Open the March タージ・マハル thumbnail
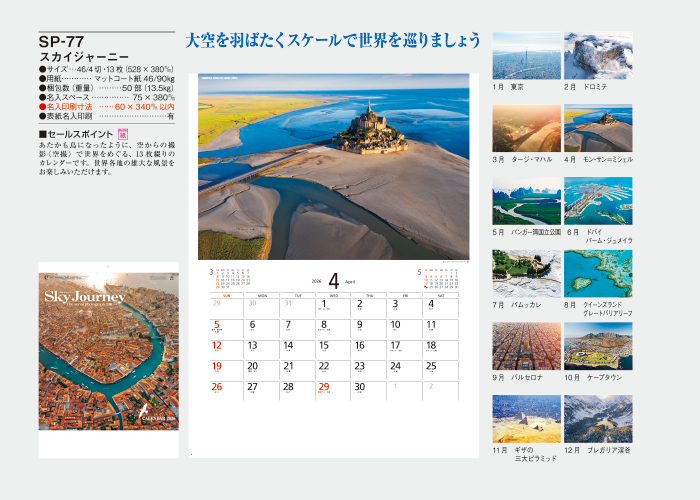 [x=526, y=128]
